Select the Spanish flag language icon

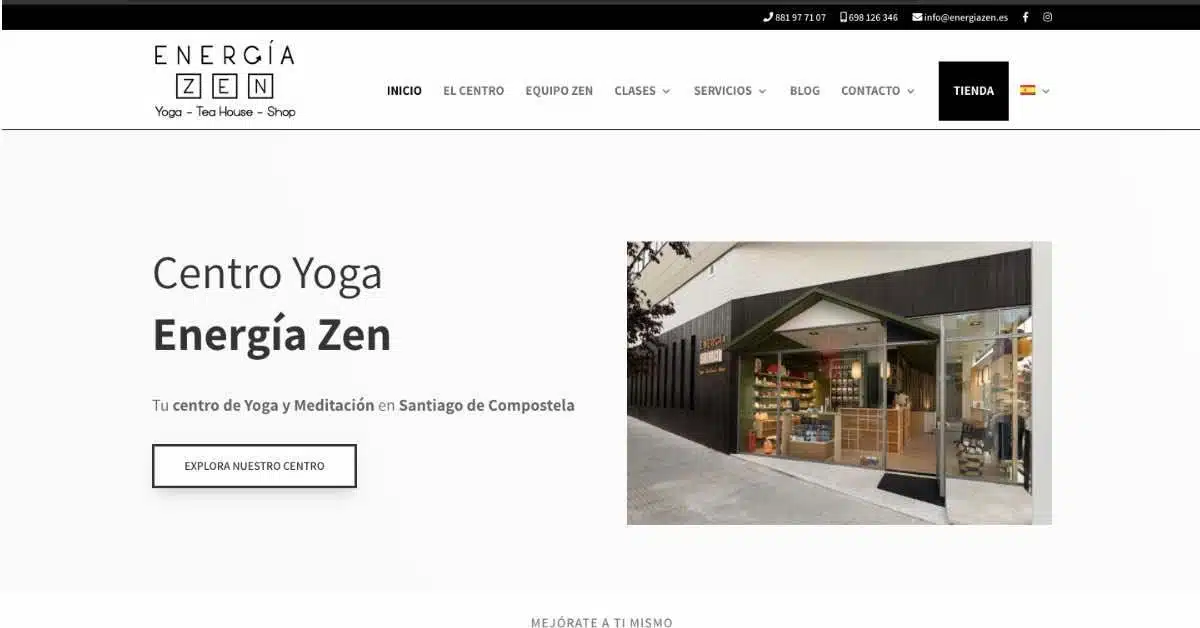click(x=1028, y=90)
